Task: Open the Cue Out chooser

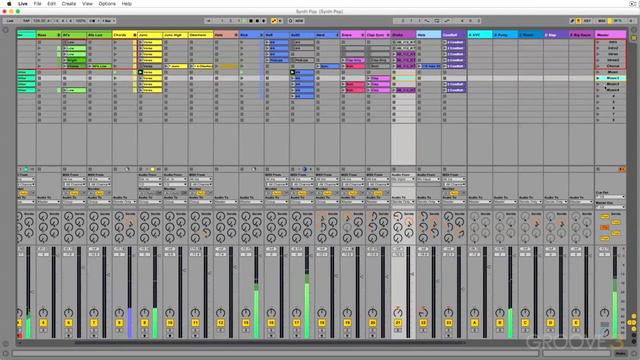Action: (x=610, y=197)
